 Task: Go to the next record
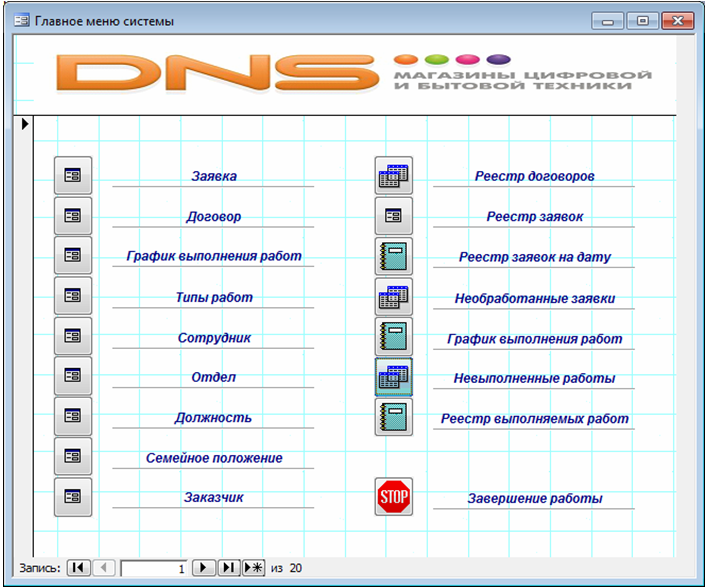(203, 568)
